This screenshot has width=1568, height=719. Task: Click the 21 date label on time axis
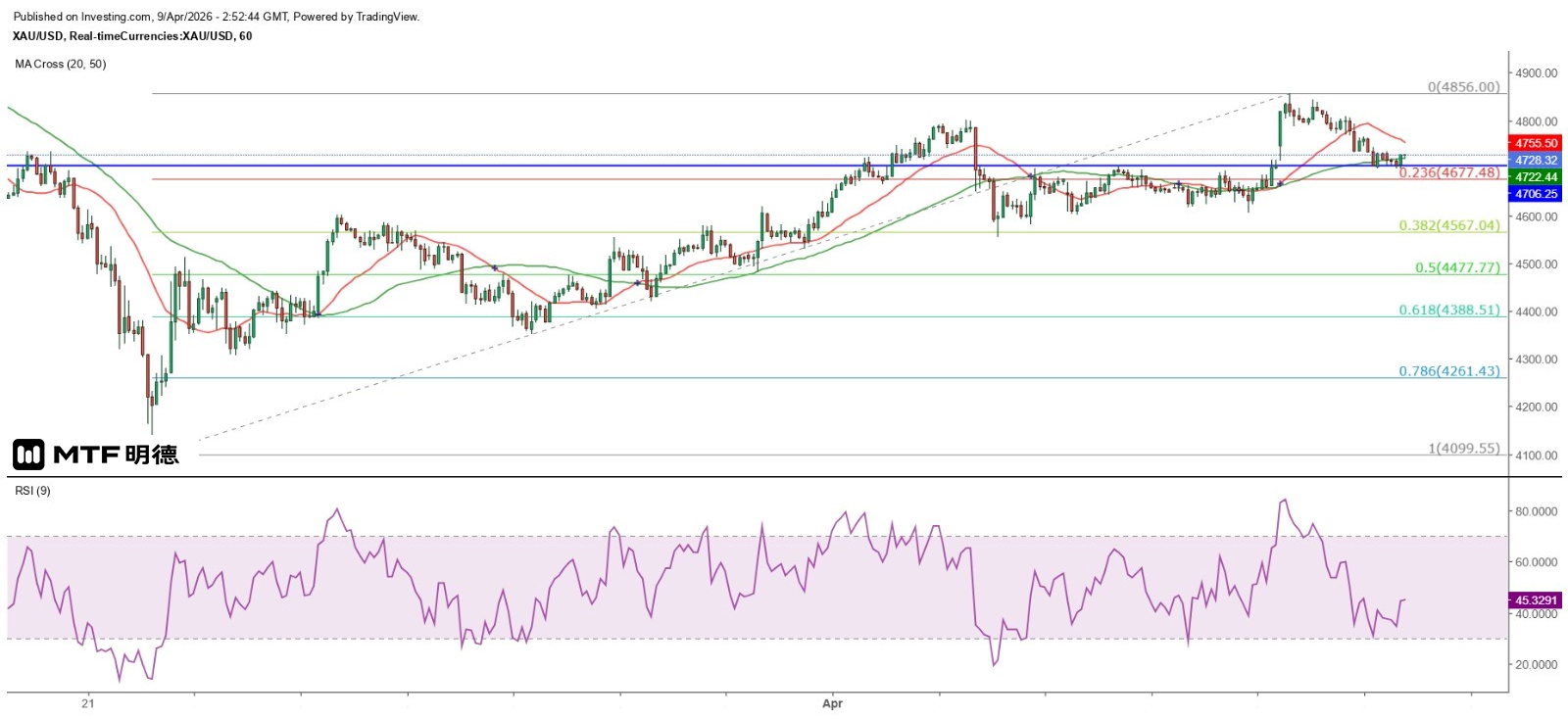point(88,703)
